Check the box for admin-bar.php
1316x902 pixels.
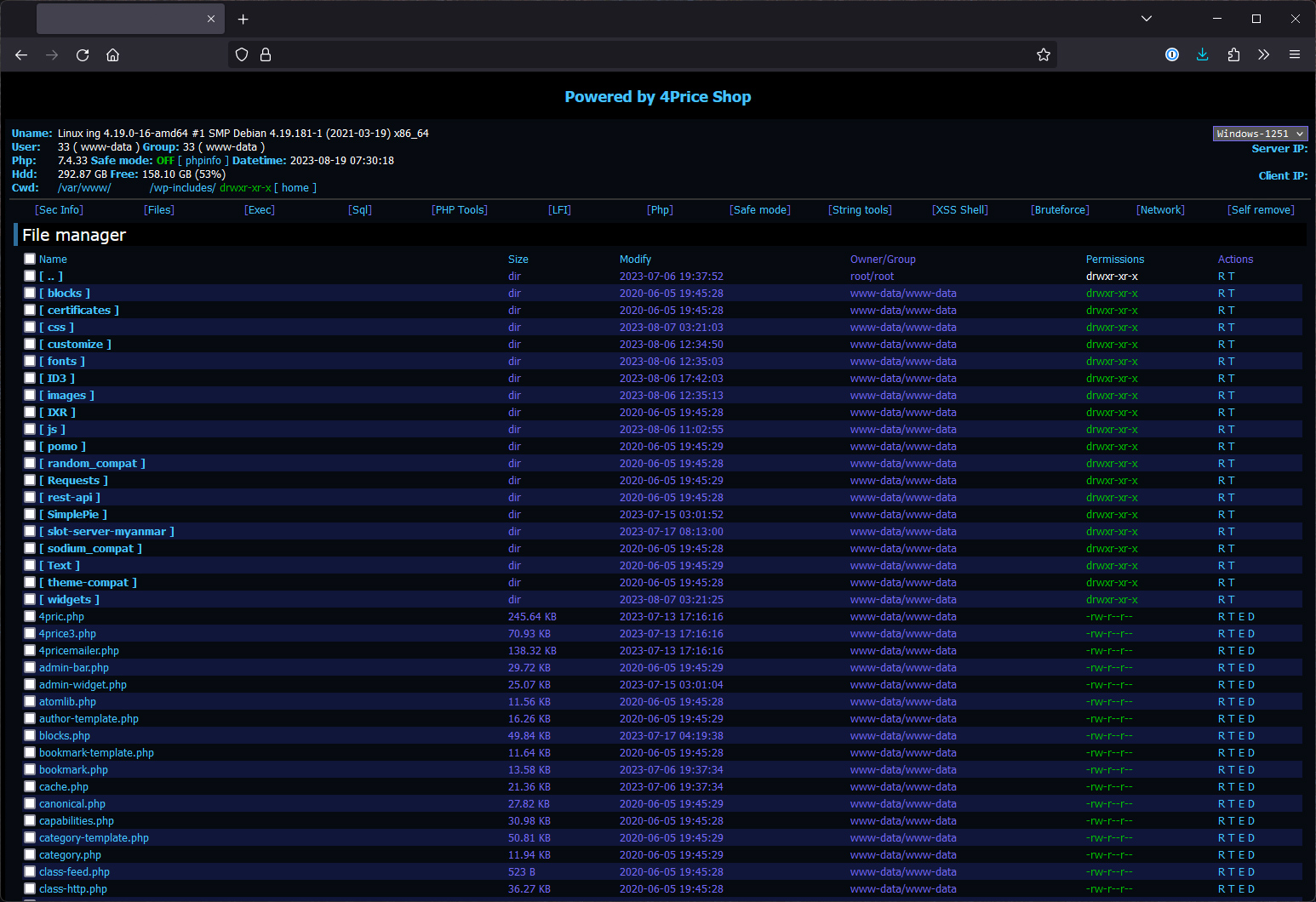30,667
